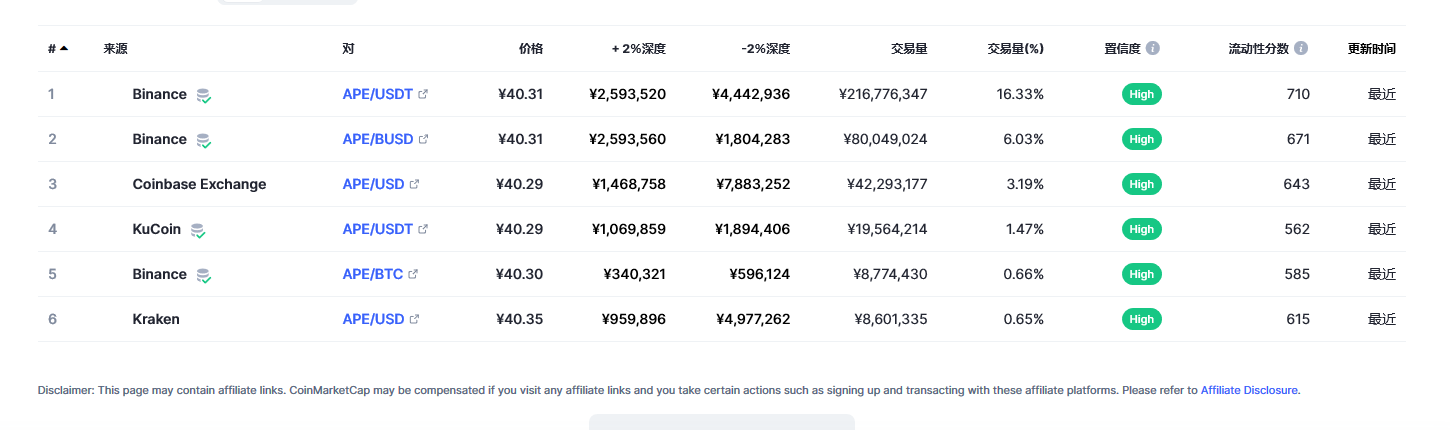Click the reserves icon in Binance row 5
The height and width of the screenshot is (430, 1450).
204,275
